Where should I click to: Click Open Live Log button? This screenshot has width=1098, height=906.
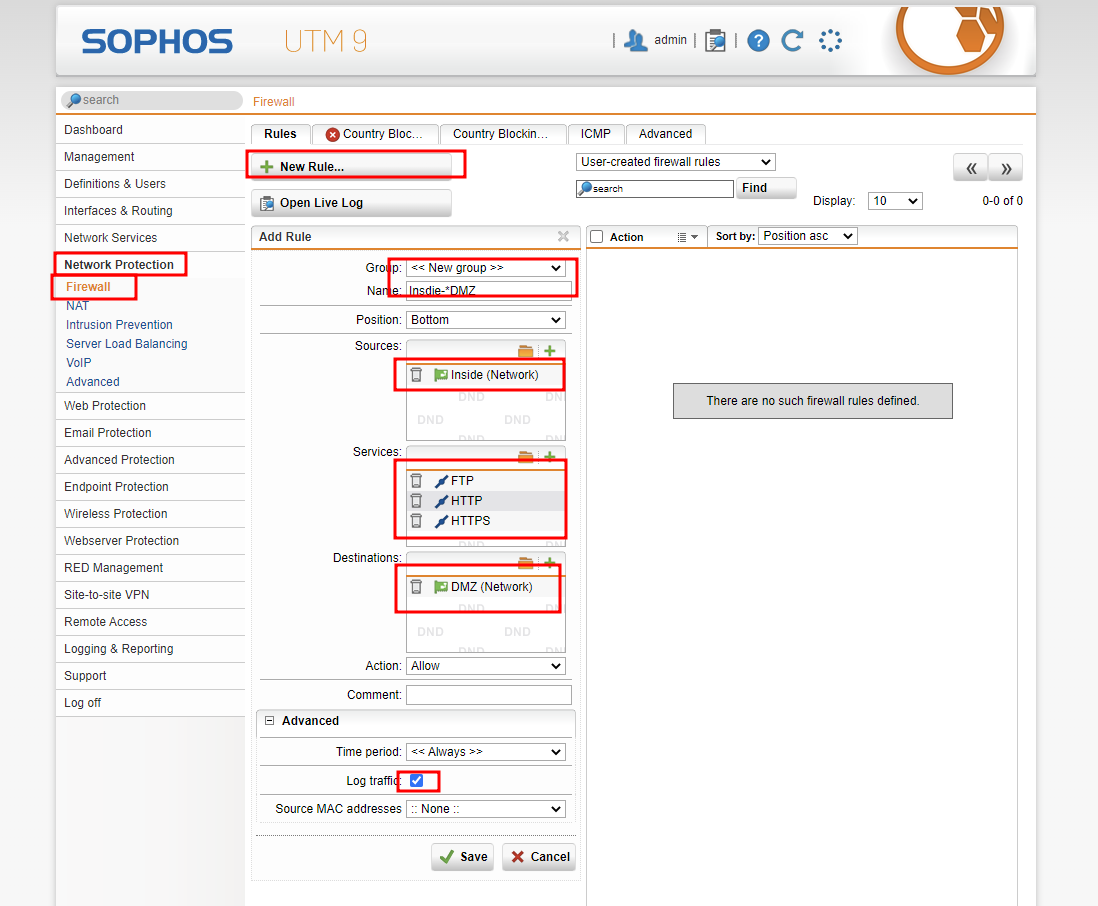pos(352,203)
